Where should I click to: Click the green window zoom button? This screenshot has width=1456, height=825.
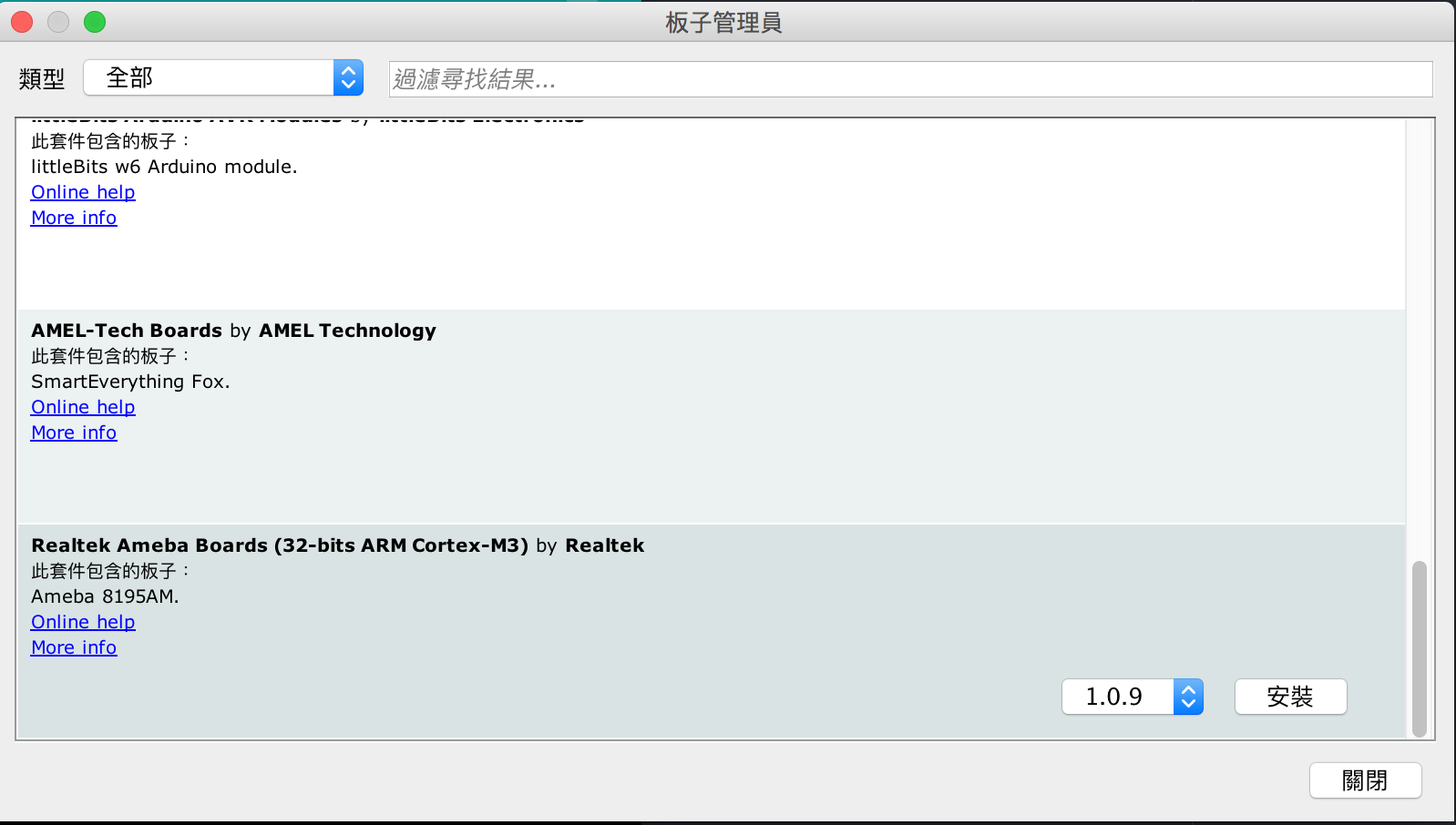[95, 22]
